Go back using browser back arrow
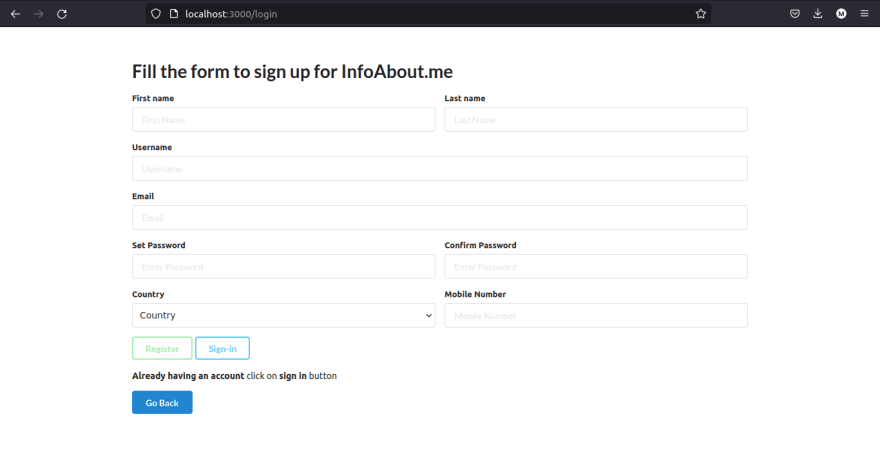This screenshot has width=880, height=450. 15,14
